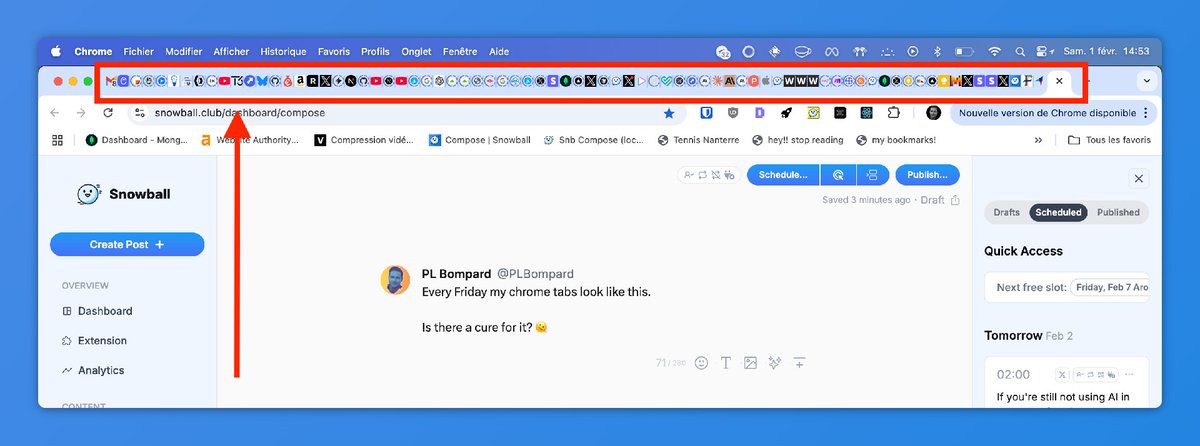Add a thread post with plus-line icon

click(799, 362)
